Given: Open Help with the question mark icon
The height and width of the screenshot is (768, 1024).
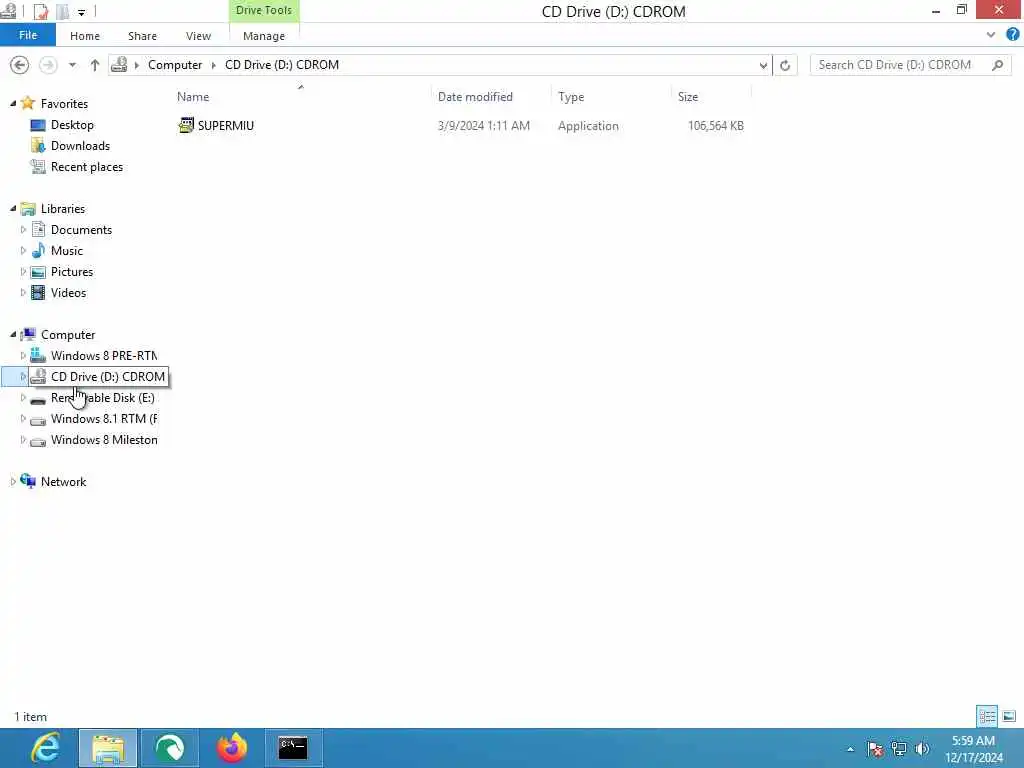Looking at the screenshot, I should click(1012, 35).
